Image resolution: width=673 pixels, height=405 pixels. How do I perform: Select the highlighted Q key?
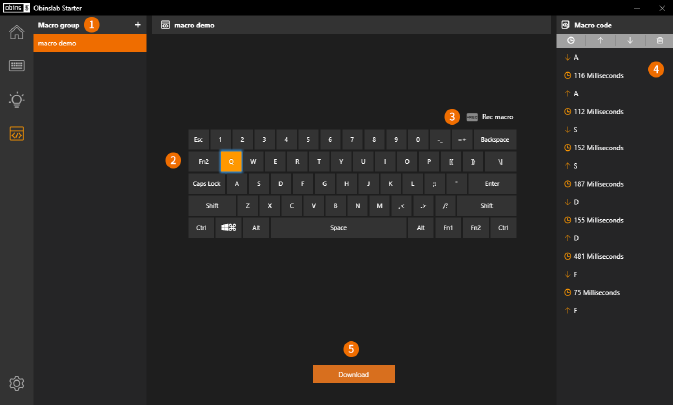click(x=230, y=161)
